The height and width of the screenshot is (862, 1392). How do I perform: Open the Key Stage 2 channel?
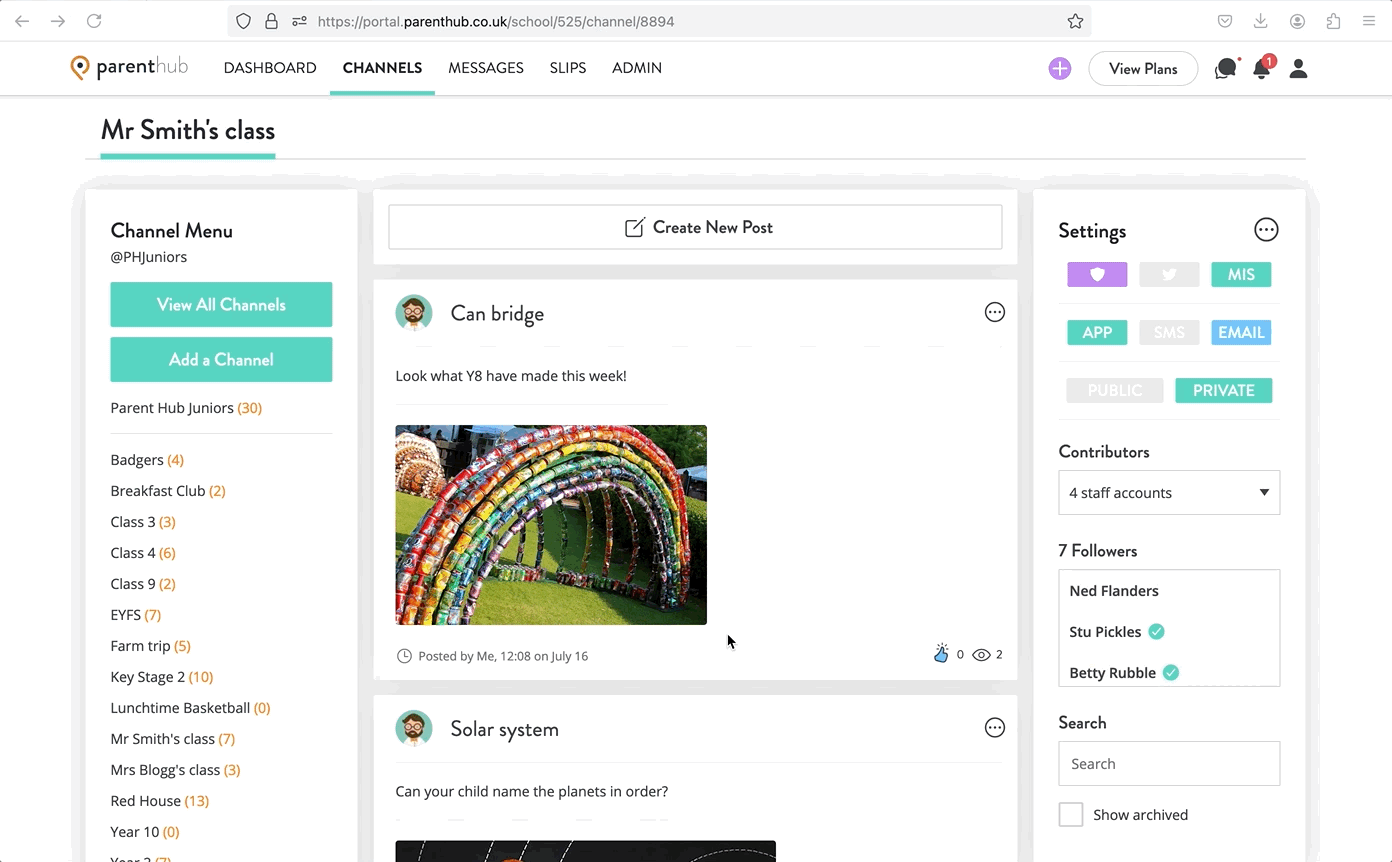[162, 677]
